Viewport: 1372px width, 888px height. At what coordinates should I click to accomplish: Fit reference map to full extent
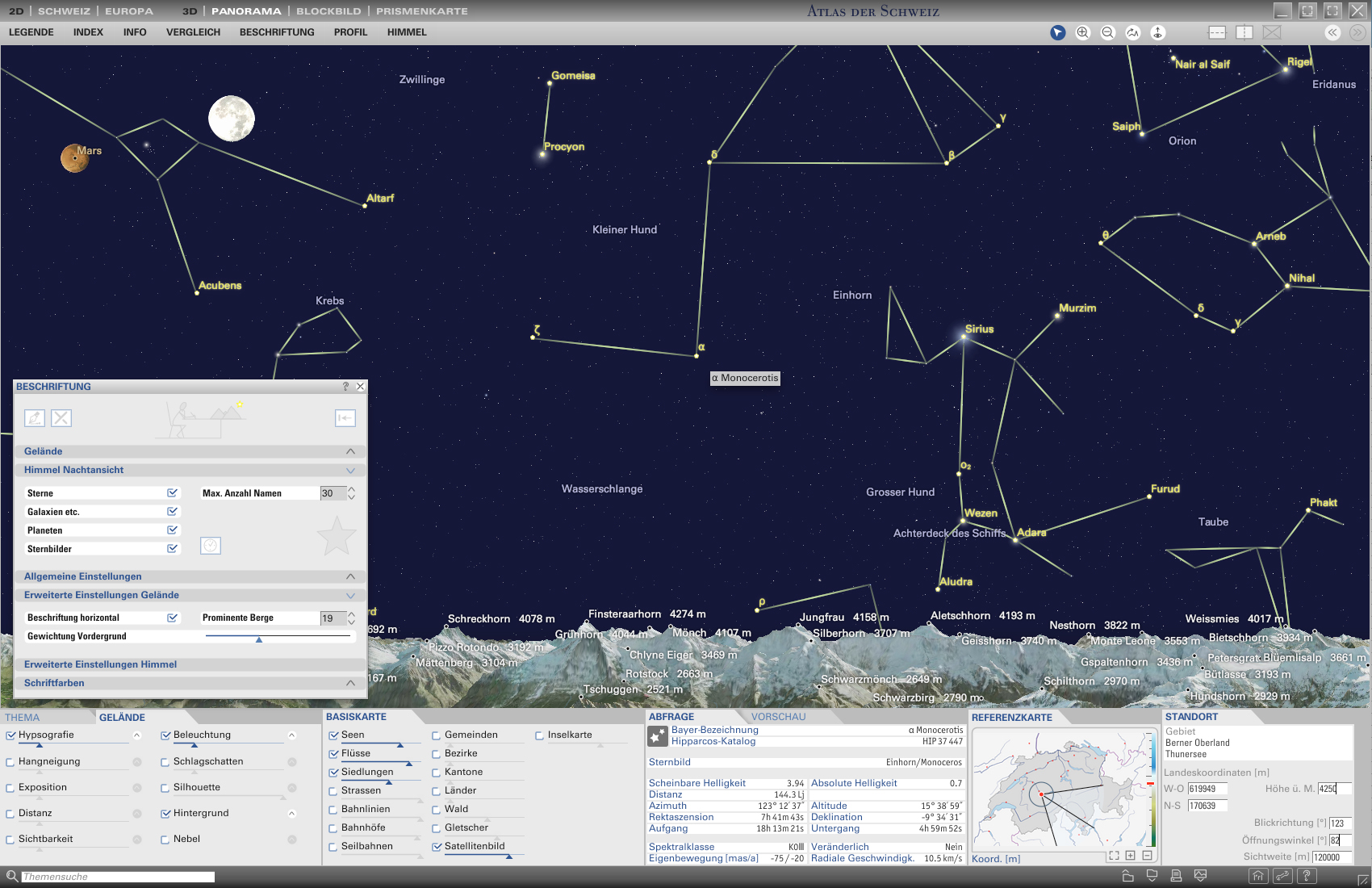1114,856
